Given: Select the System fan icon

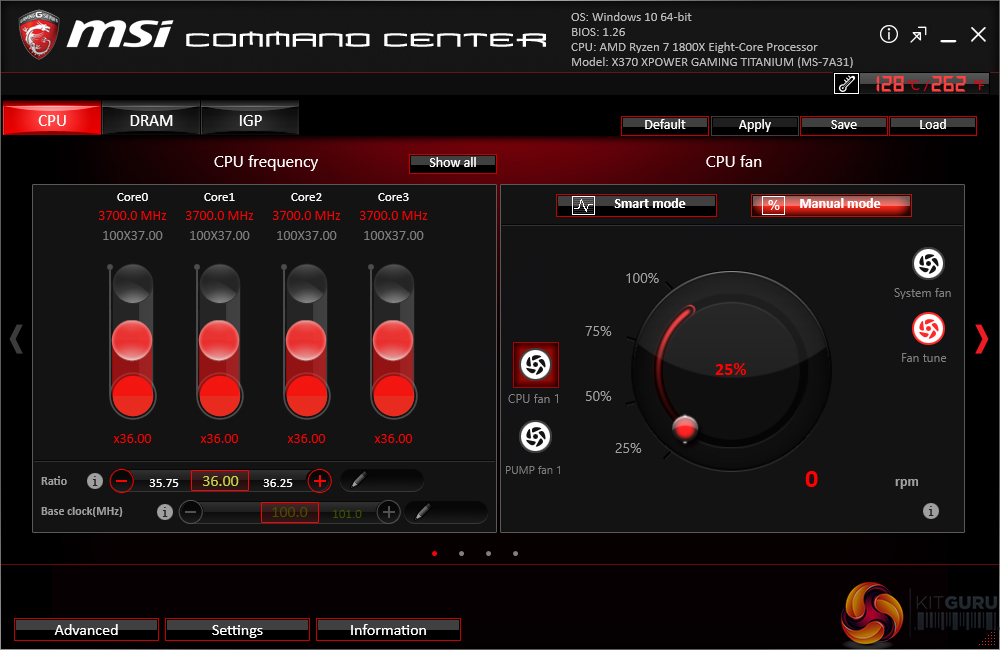Looking at the screenshot, I should (928, 263).
